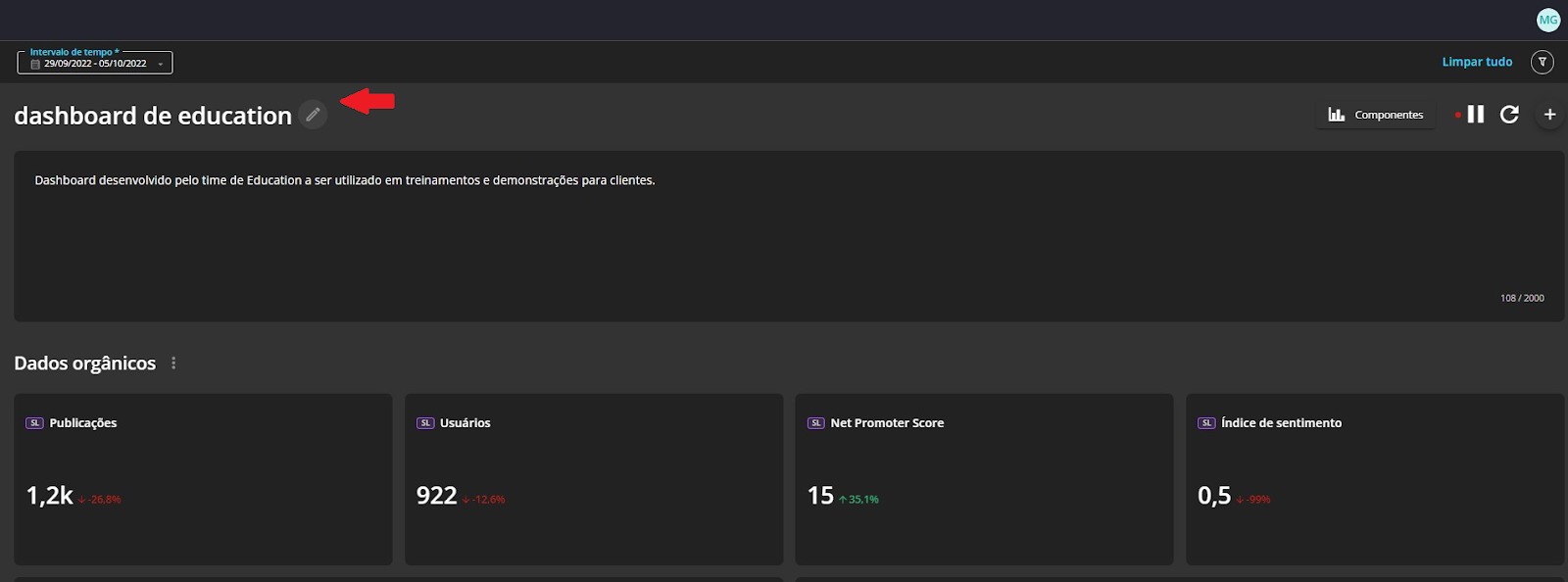The width and height of the screenshot is (1568, 582).
Task: Click the dashboard de education title
Action: (153, 116)
